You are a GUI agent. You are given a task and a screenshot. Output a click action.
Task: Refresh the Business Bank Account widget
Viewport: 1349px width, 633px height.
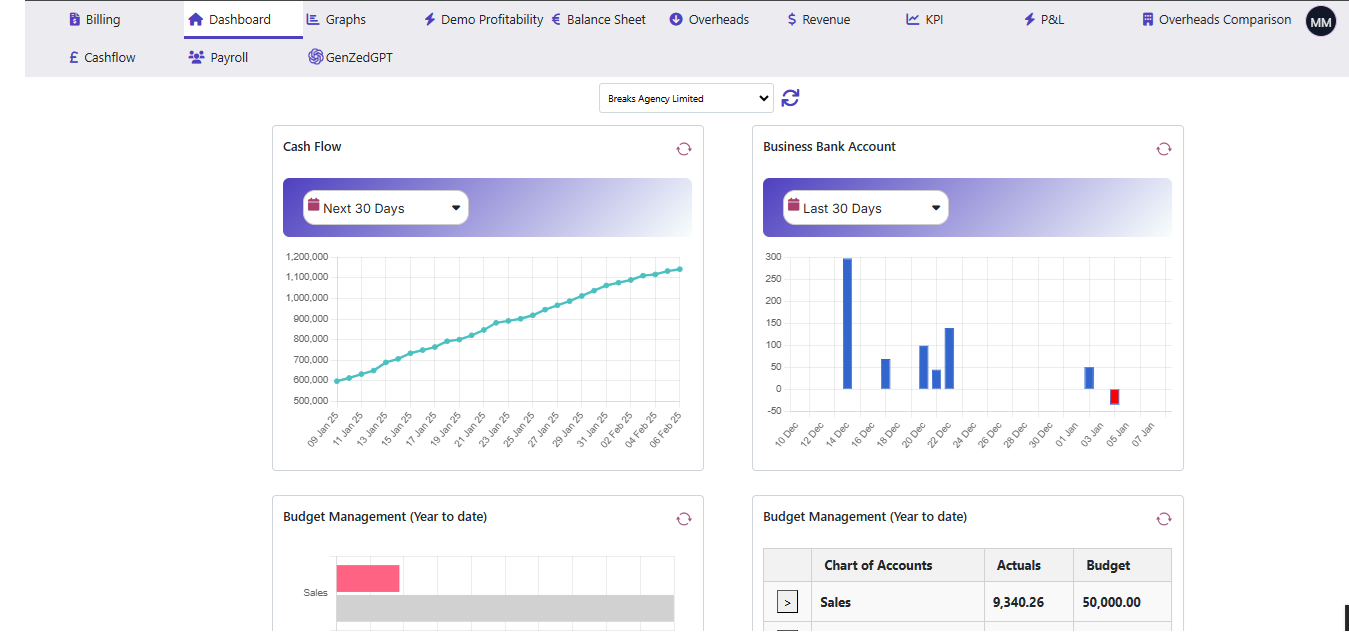coord(1163,149)
